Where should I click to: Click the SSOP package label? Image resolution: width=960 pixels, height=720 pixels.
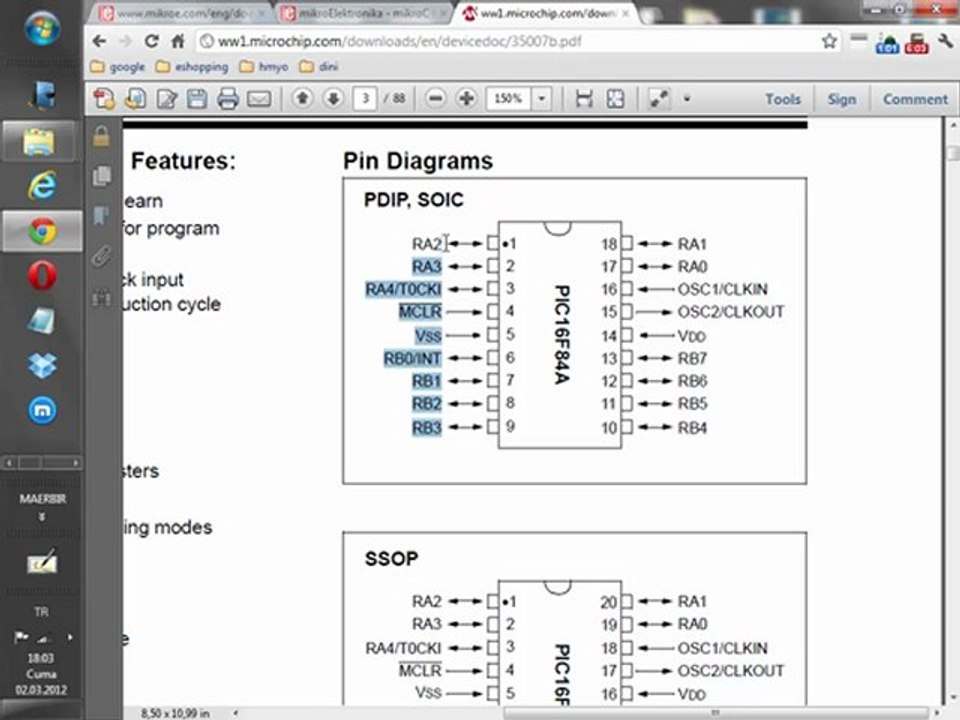tap(391, 558)
